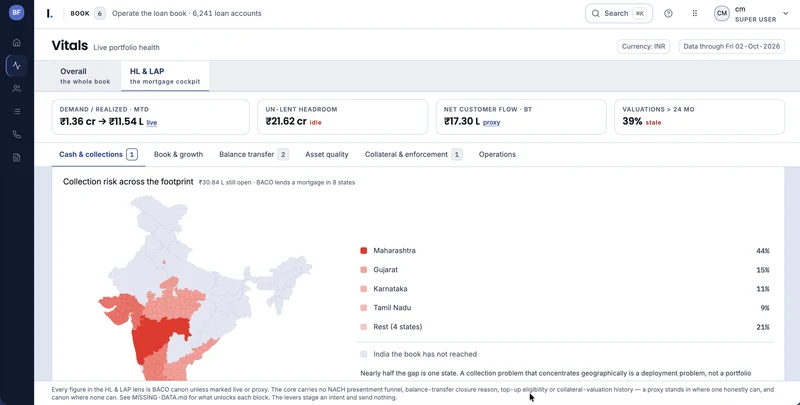Screen dimensions: 800x405
Task: Open the Valuations > 24 MO card
Action: pos(699,117)
